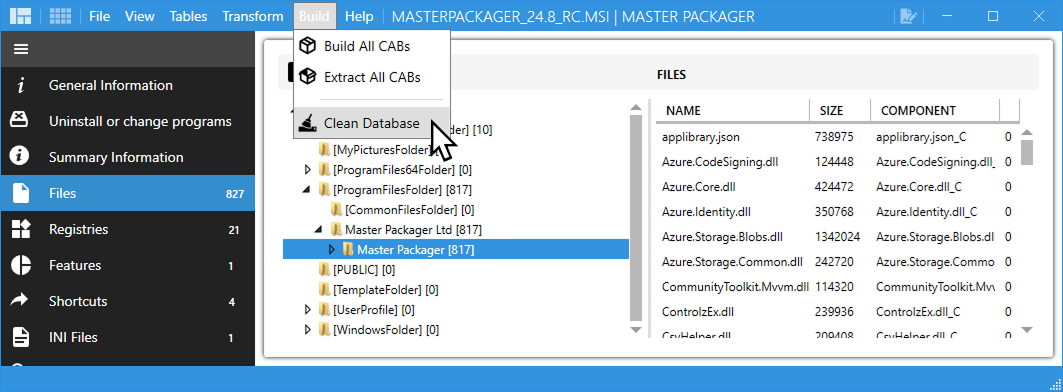This screenshot has width=1063, height=392.
Task: Open the Transform menu
Action: tap(253, 16)
